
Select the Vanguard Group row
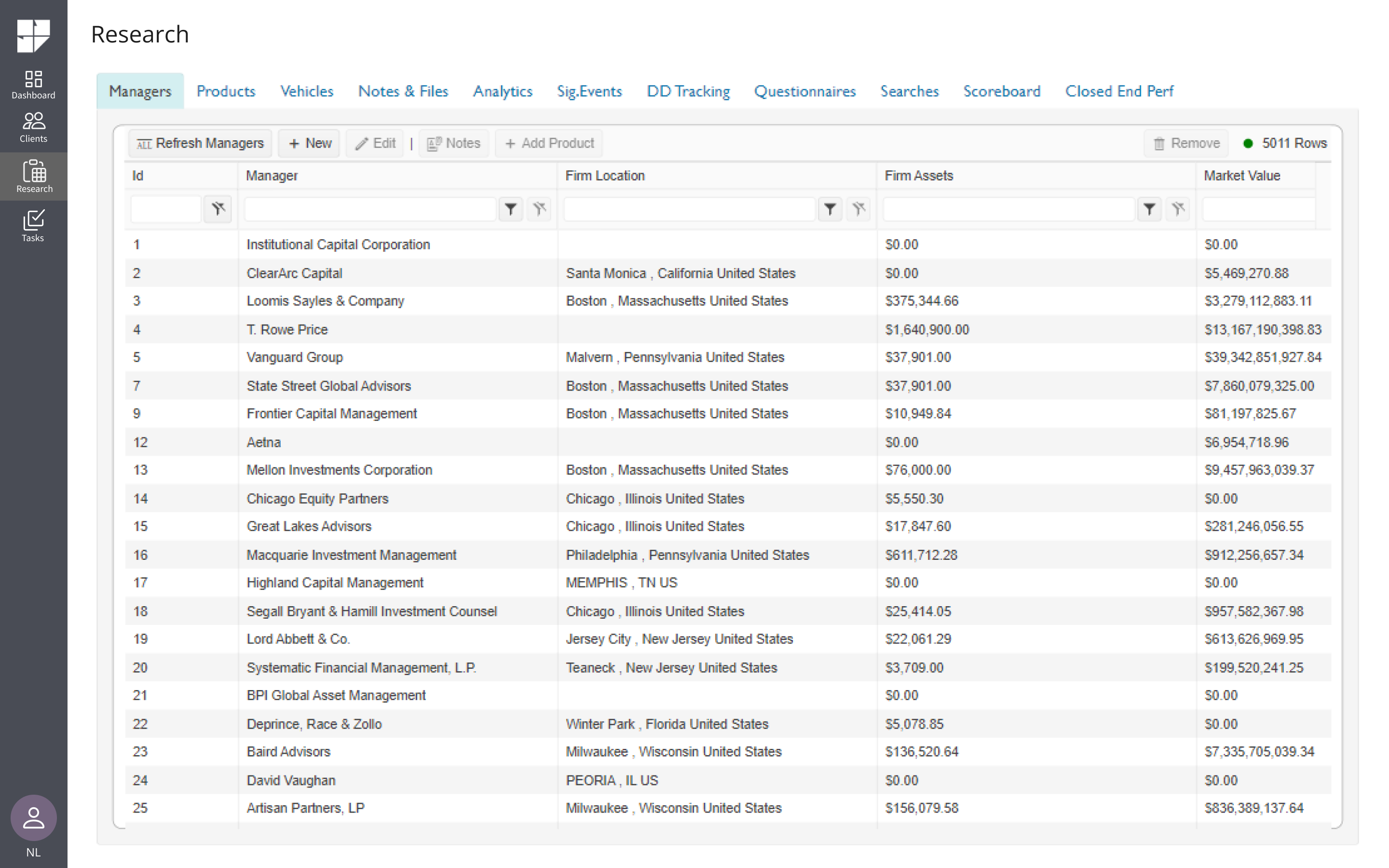728,357
